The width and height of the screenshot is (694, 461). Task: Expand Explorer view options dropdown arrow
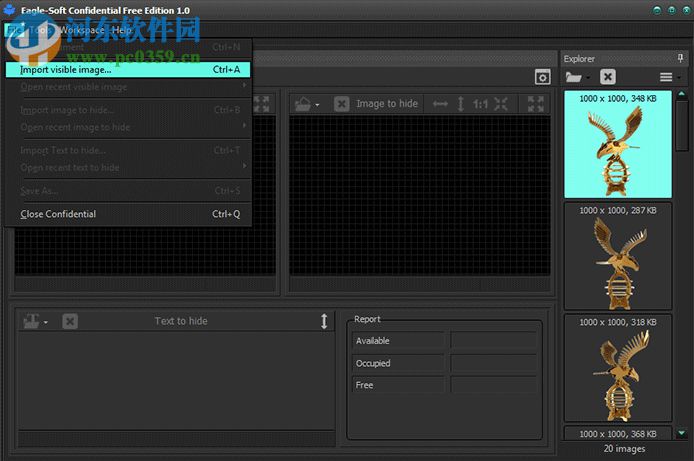point(679,78)
